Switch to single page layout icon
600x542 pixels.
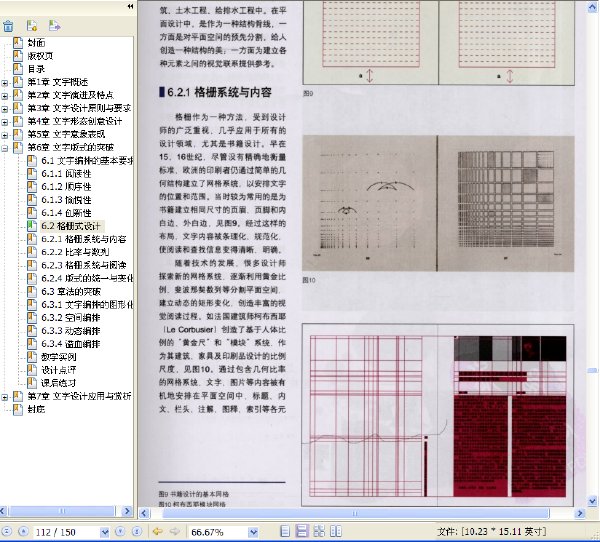coord(285,531)
